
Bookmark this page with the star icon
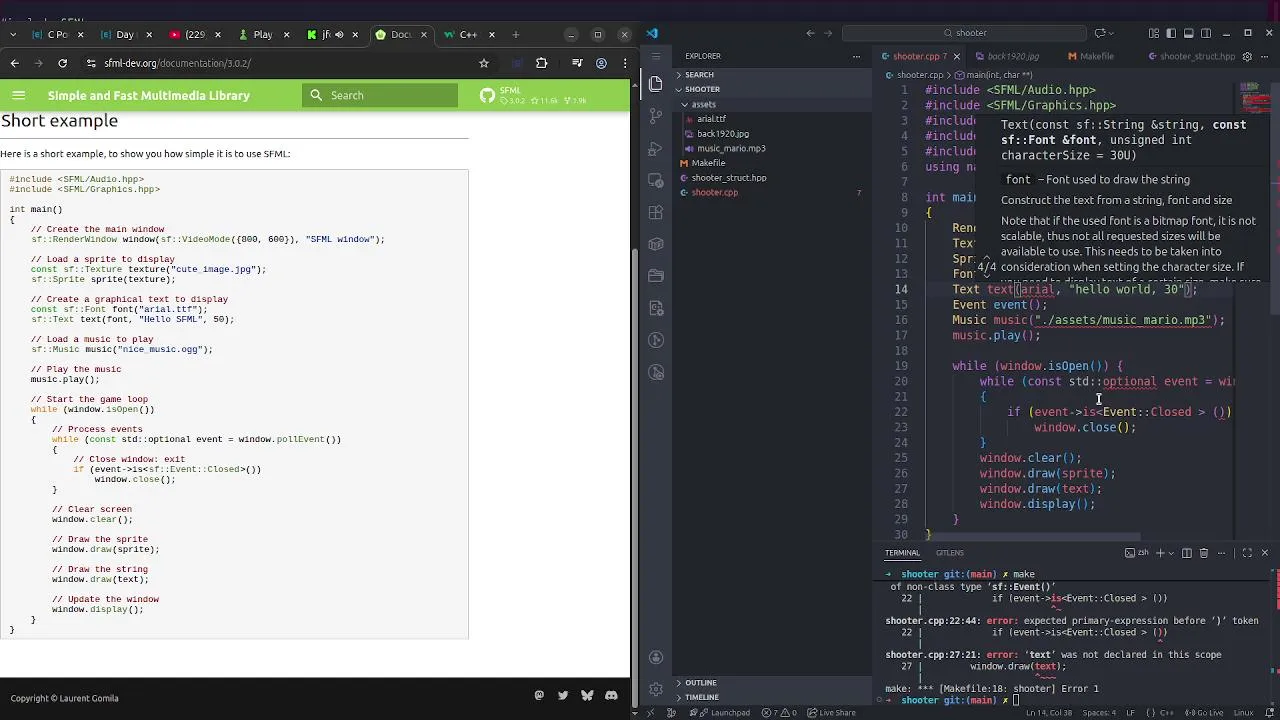484,63
